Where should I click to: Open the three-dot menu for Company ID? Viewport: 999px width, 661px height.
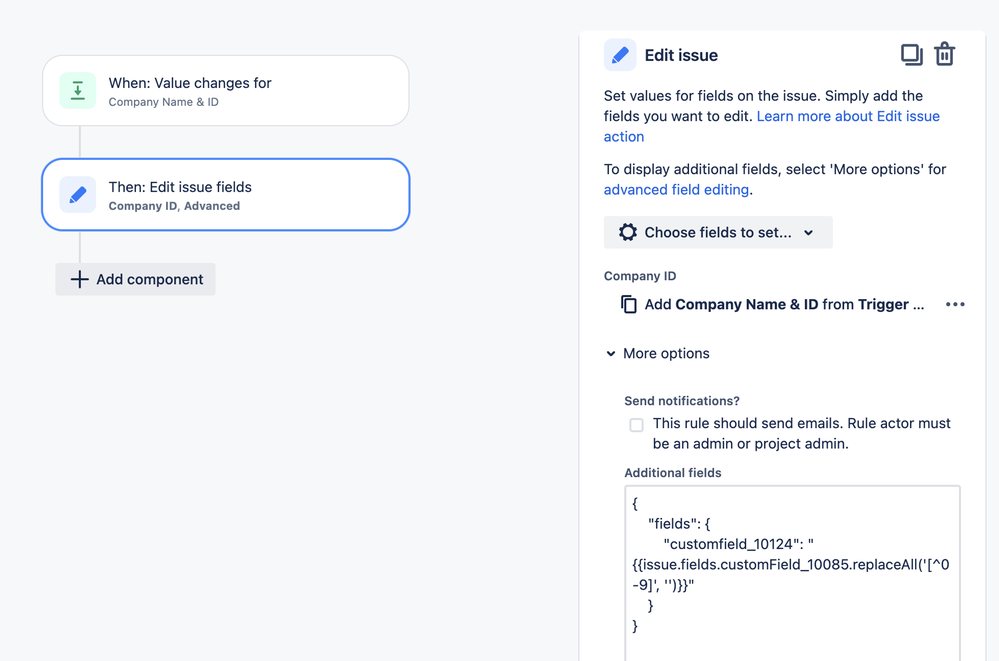click(x=955, y=305)
